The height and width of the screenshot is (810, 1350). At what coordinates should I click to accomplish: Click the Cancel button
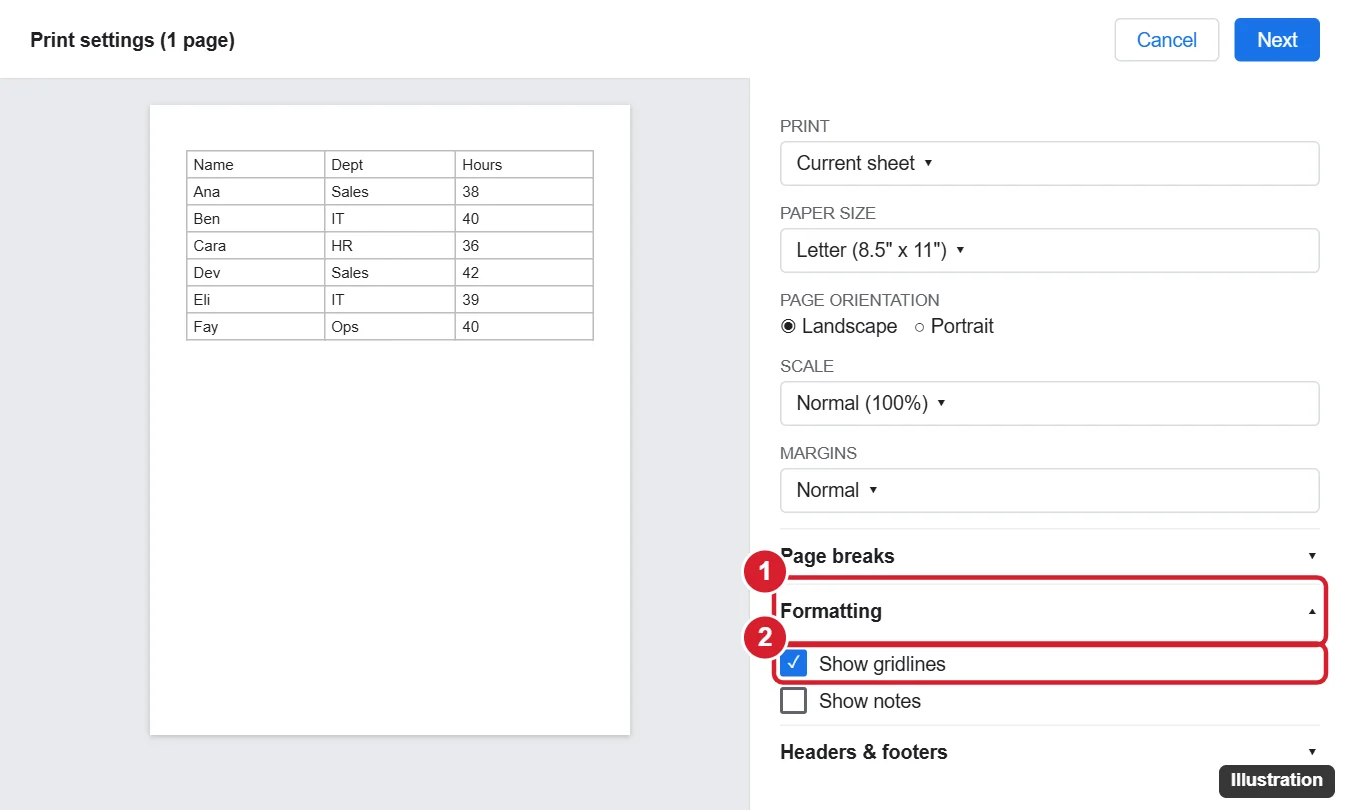coord(1167,40)
